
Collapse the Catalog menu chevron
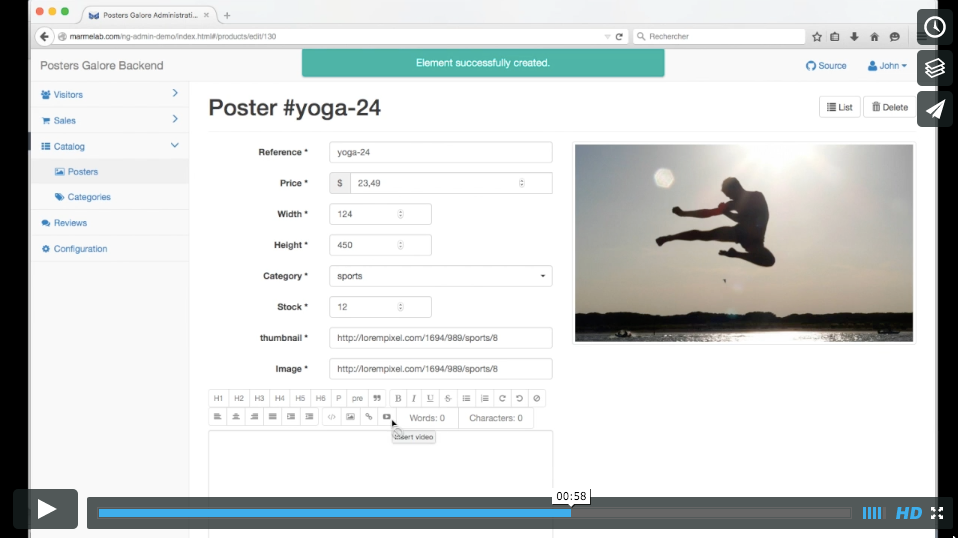(175, 145)
